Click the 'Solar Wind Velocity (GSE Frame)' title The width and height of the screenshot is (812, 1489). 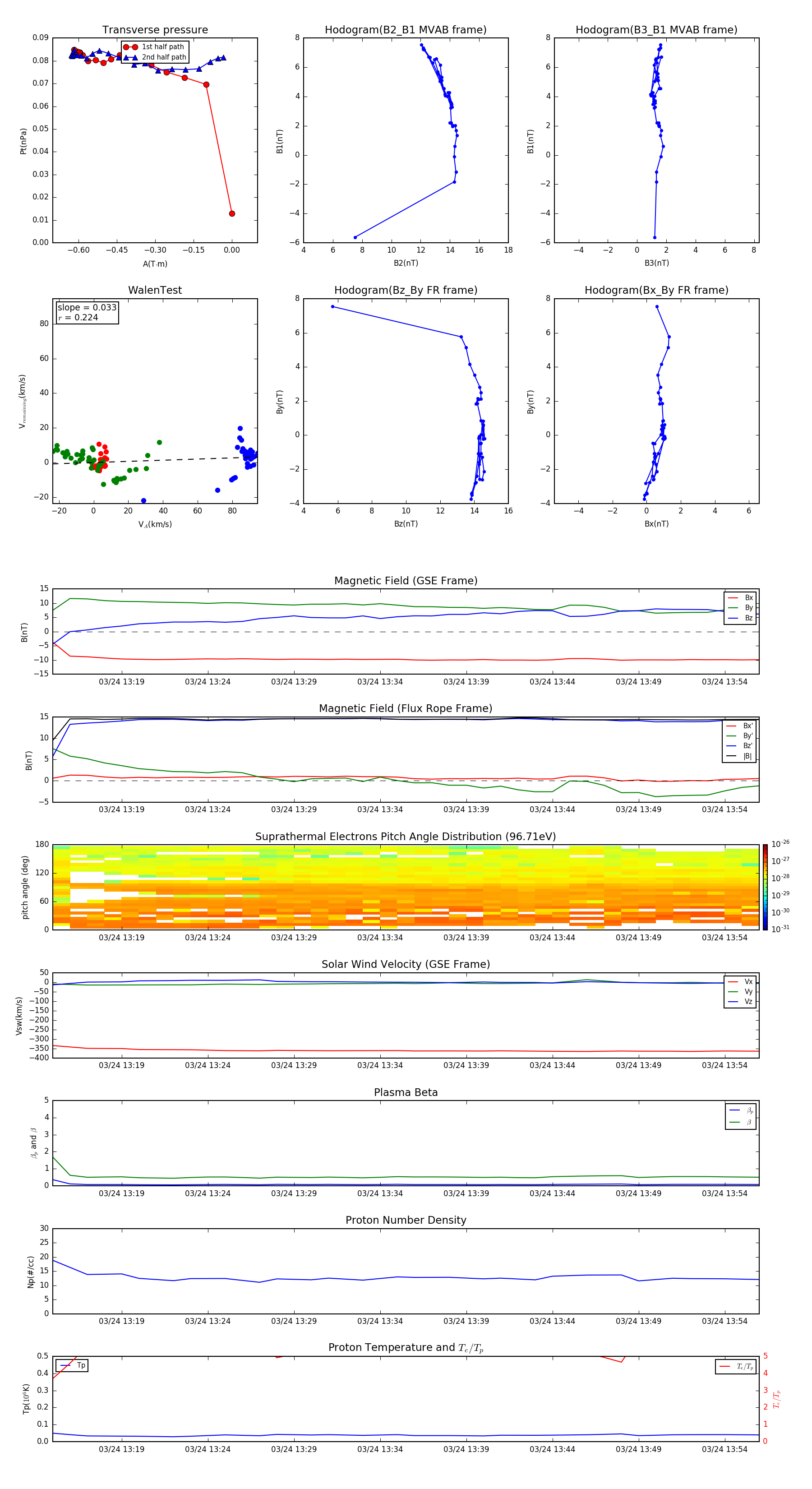coord(406,964)
